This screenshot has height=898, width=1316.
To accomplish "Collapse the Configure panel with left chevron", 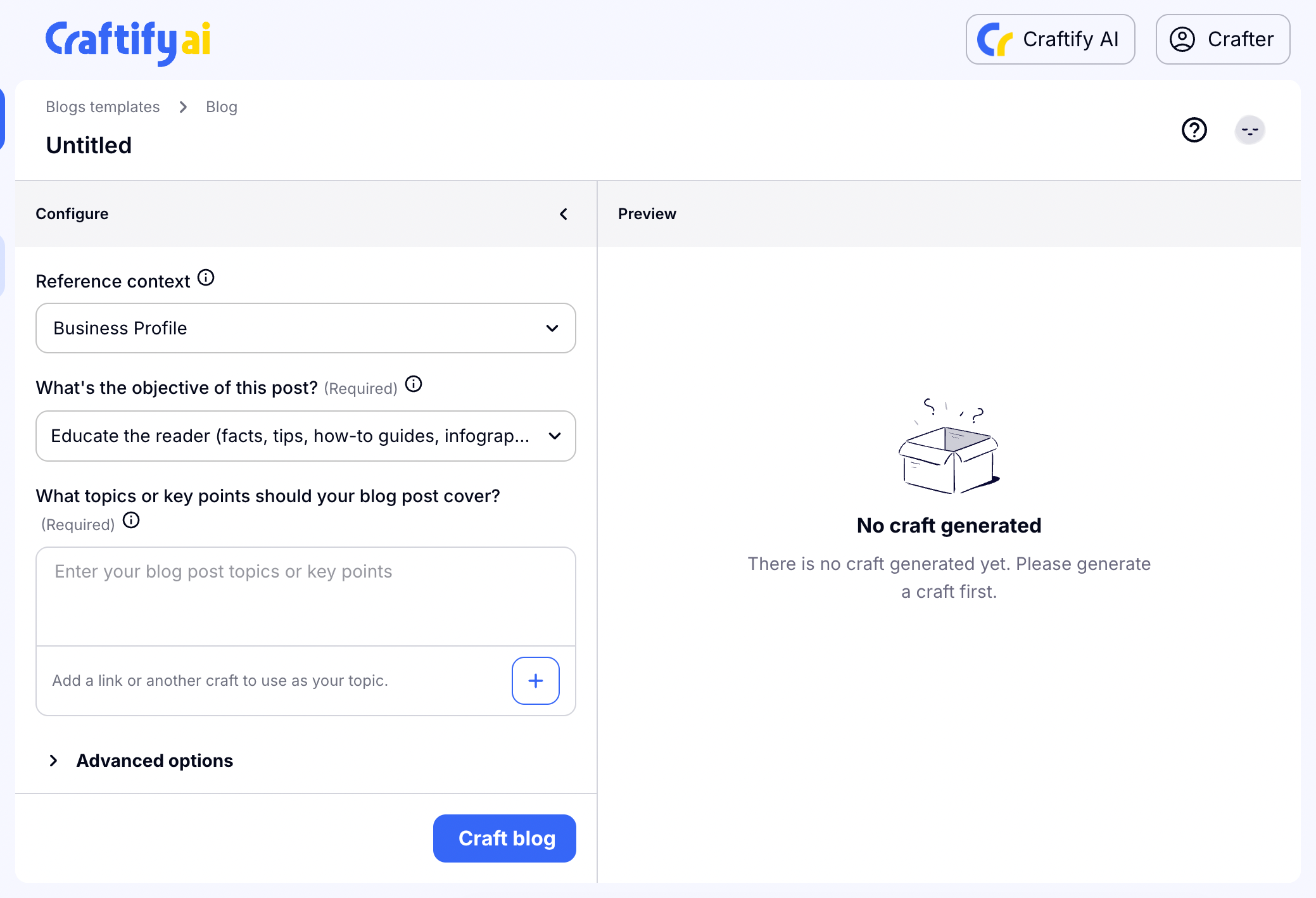I will tap(563, 214).
